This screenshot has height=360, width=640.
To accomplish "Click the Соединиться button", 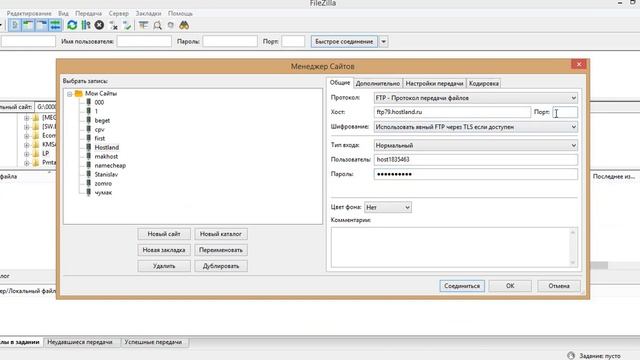I will pyautogui.click(x=462, y=286).
